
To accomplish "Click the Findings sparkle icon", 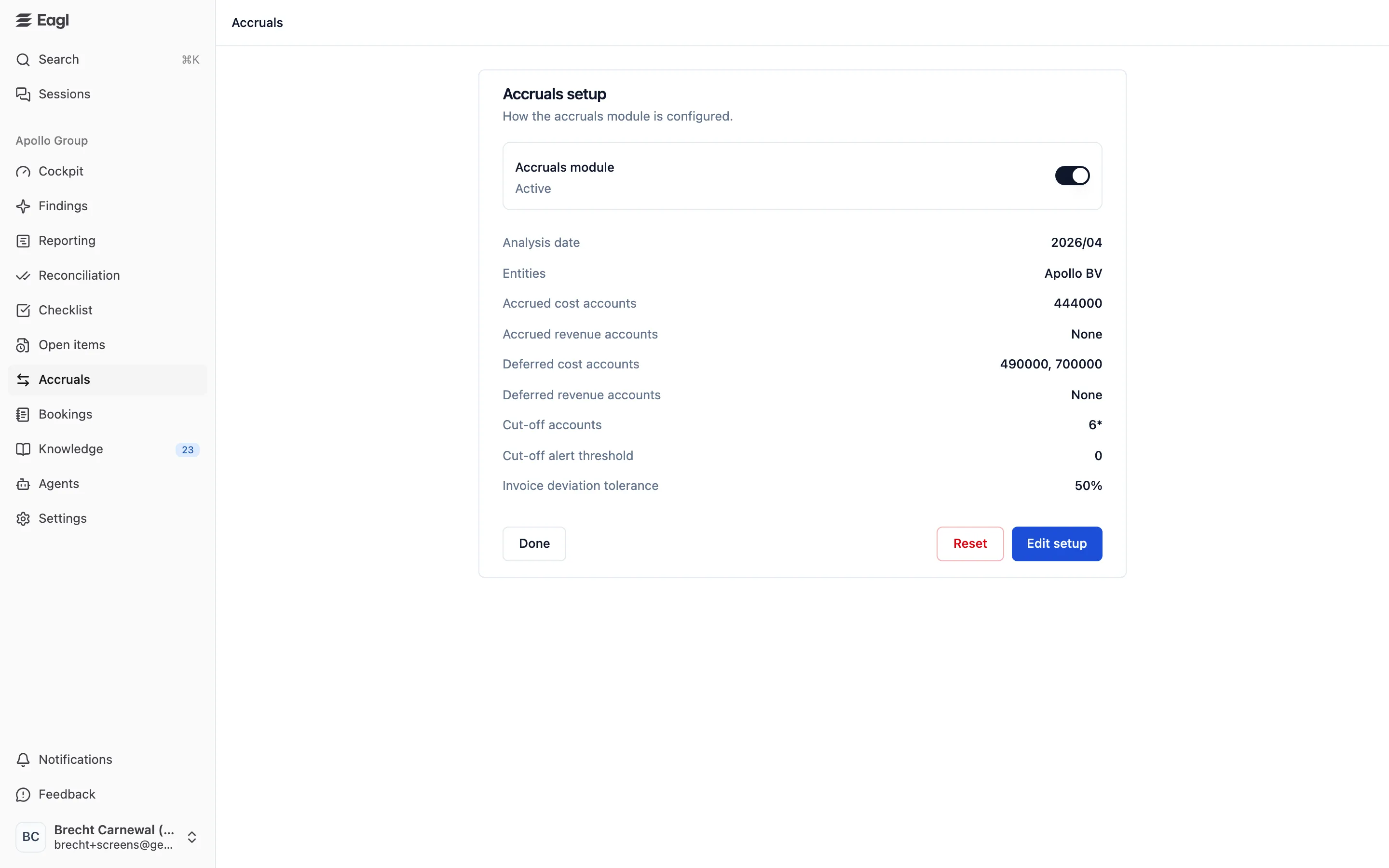I will coord(23,206).
